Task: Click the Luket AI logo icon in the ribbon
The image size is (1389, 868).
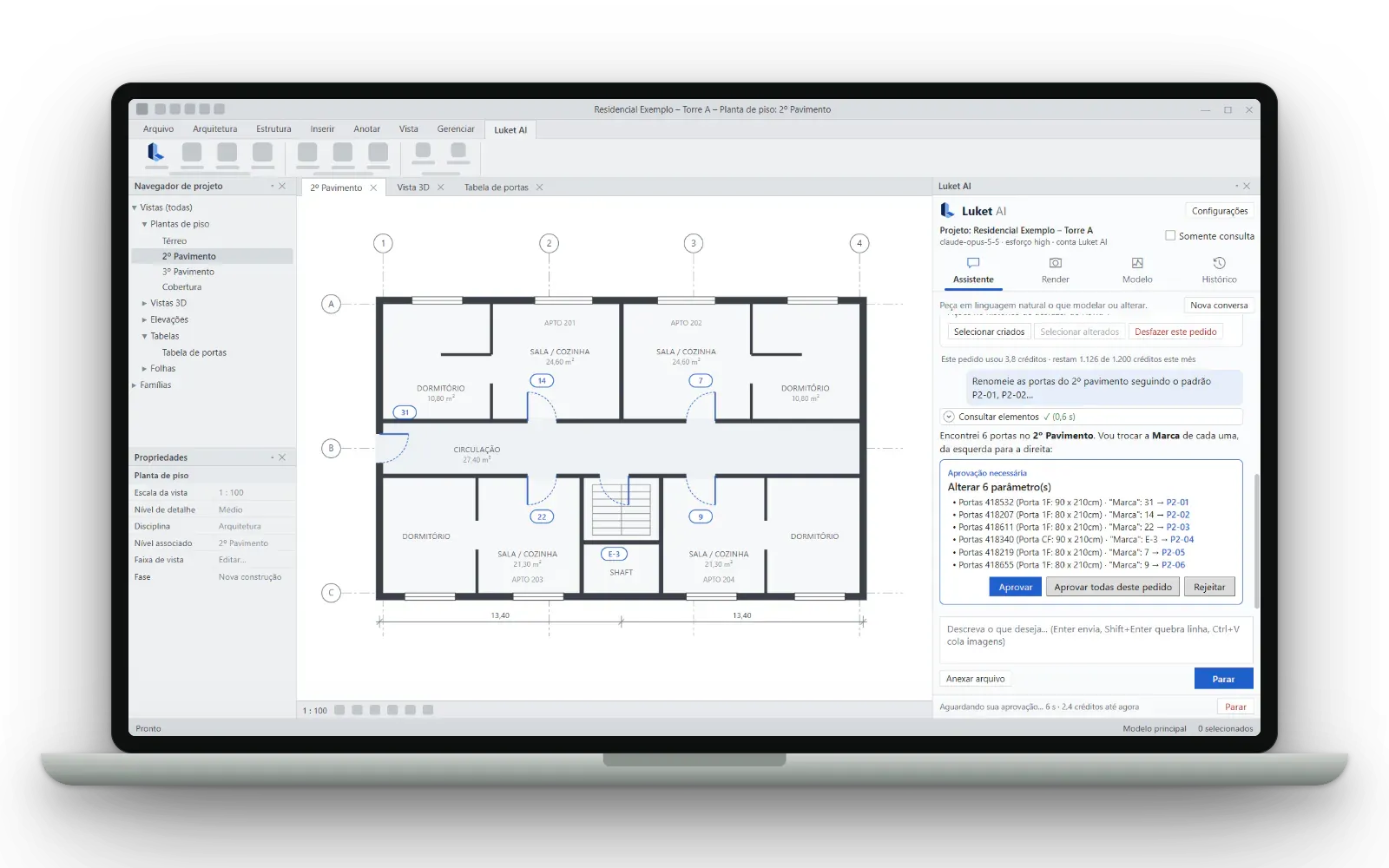Action: 156,153
